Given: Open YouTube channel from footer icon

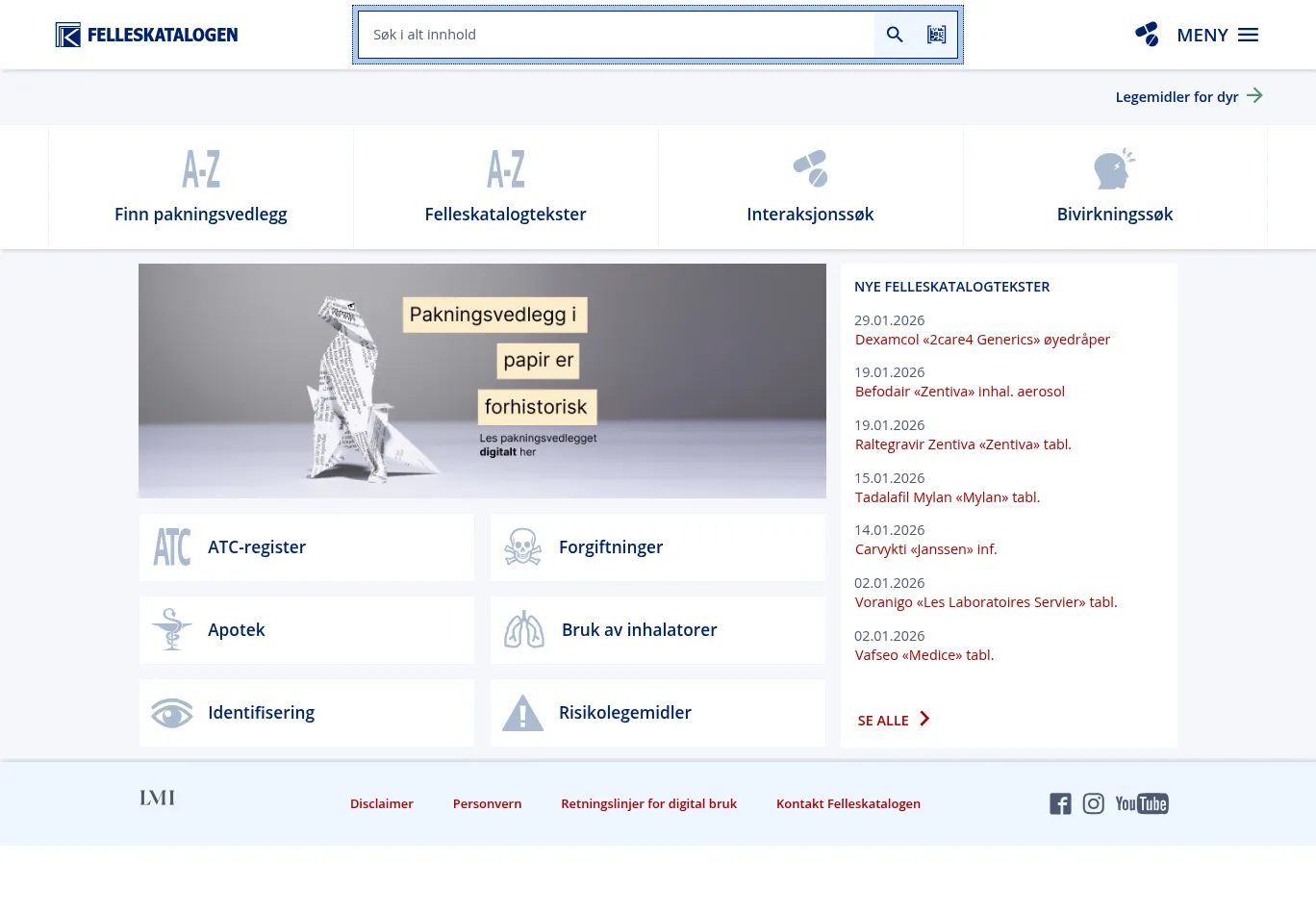Looking at the screenshot, I should [x=1142, y=803].
